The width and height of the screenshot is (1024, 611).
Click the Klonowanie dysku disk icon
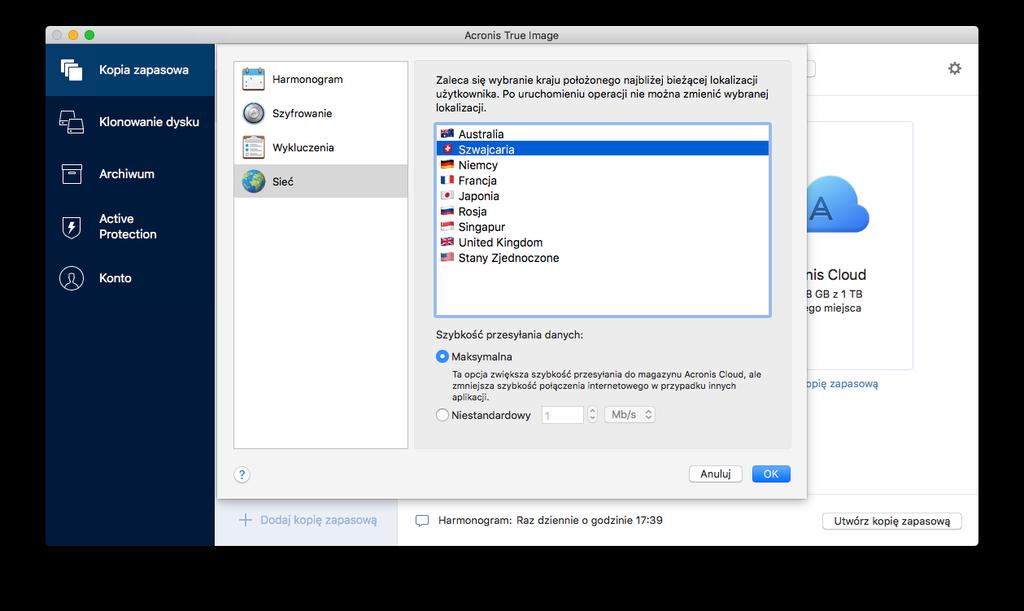71,122
